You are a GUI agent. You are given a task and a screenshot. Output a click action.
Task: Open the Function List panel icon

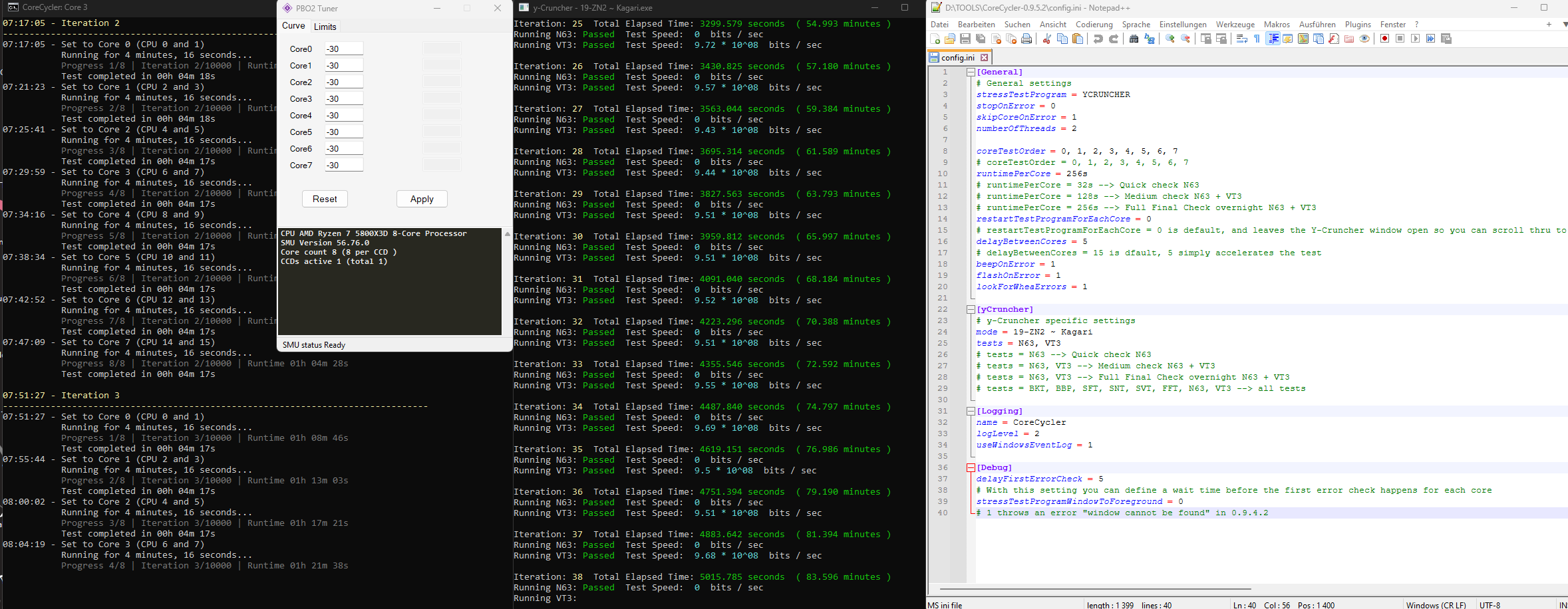point(1334,39)
